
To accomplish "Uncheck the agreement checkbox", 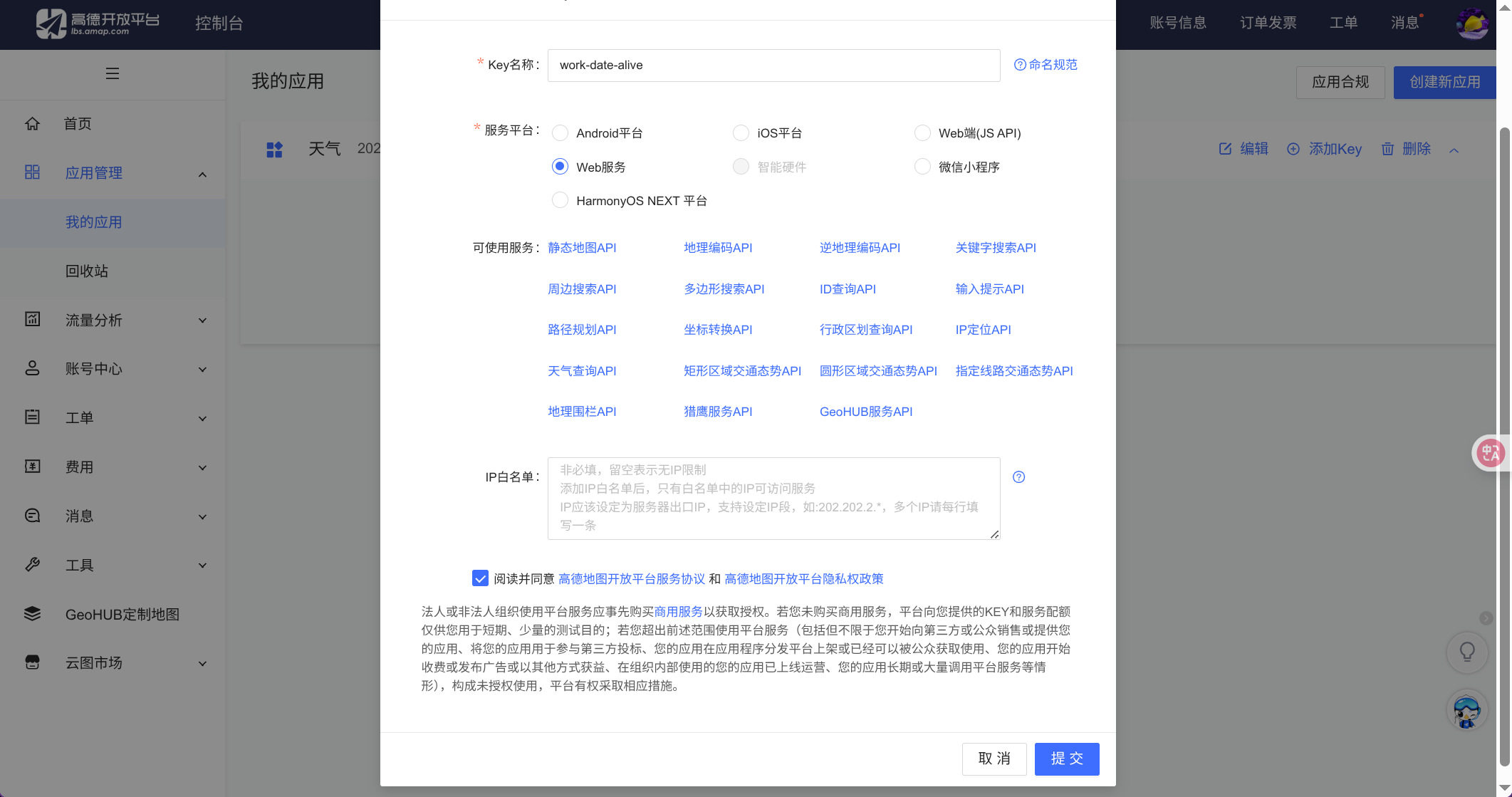I will [480, 578].
